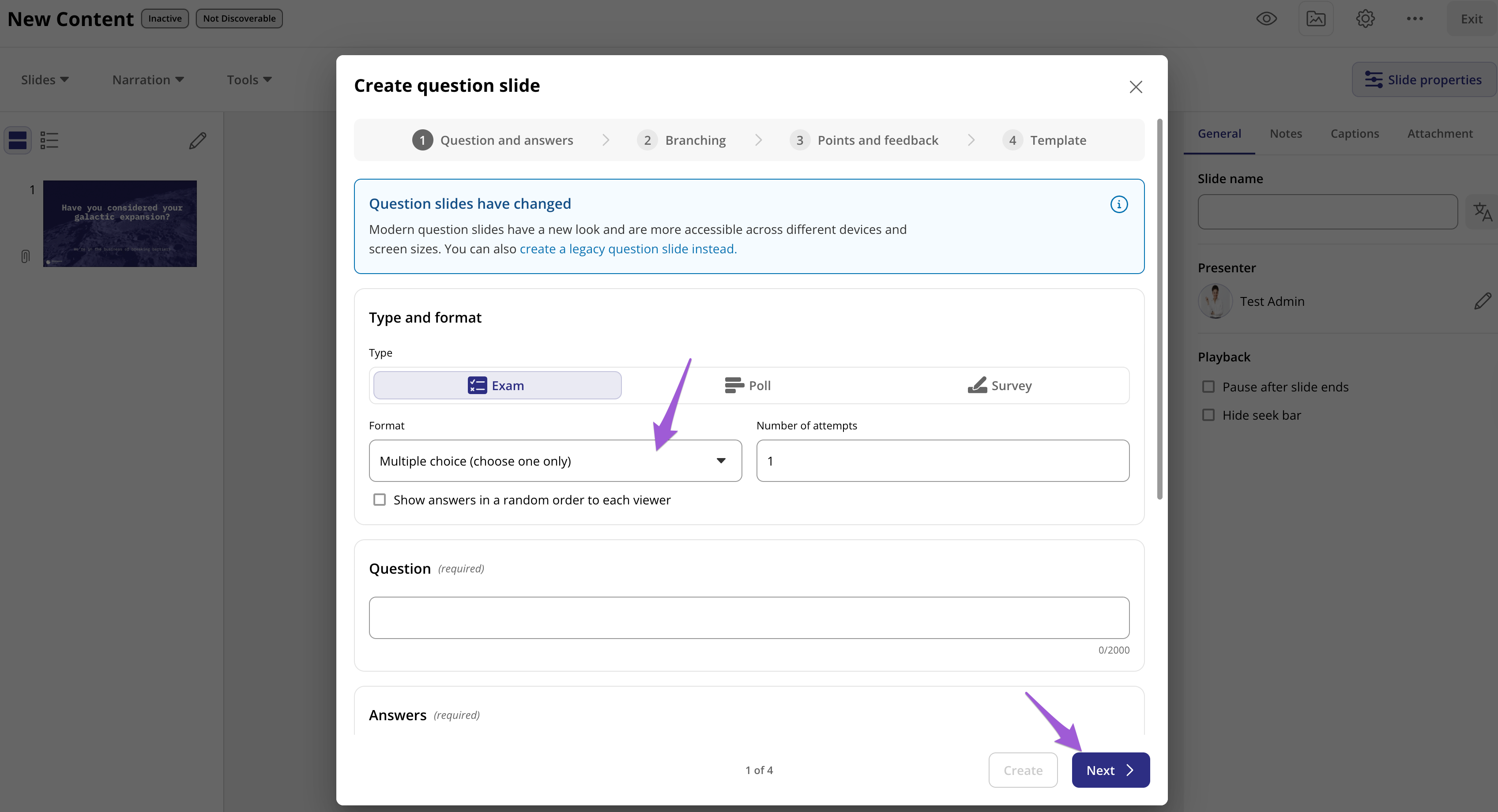
Task: Click the Question text field
Action: click(x=749, y=618)
